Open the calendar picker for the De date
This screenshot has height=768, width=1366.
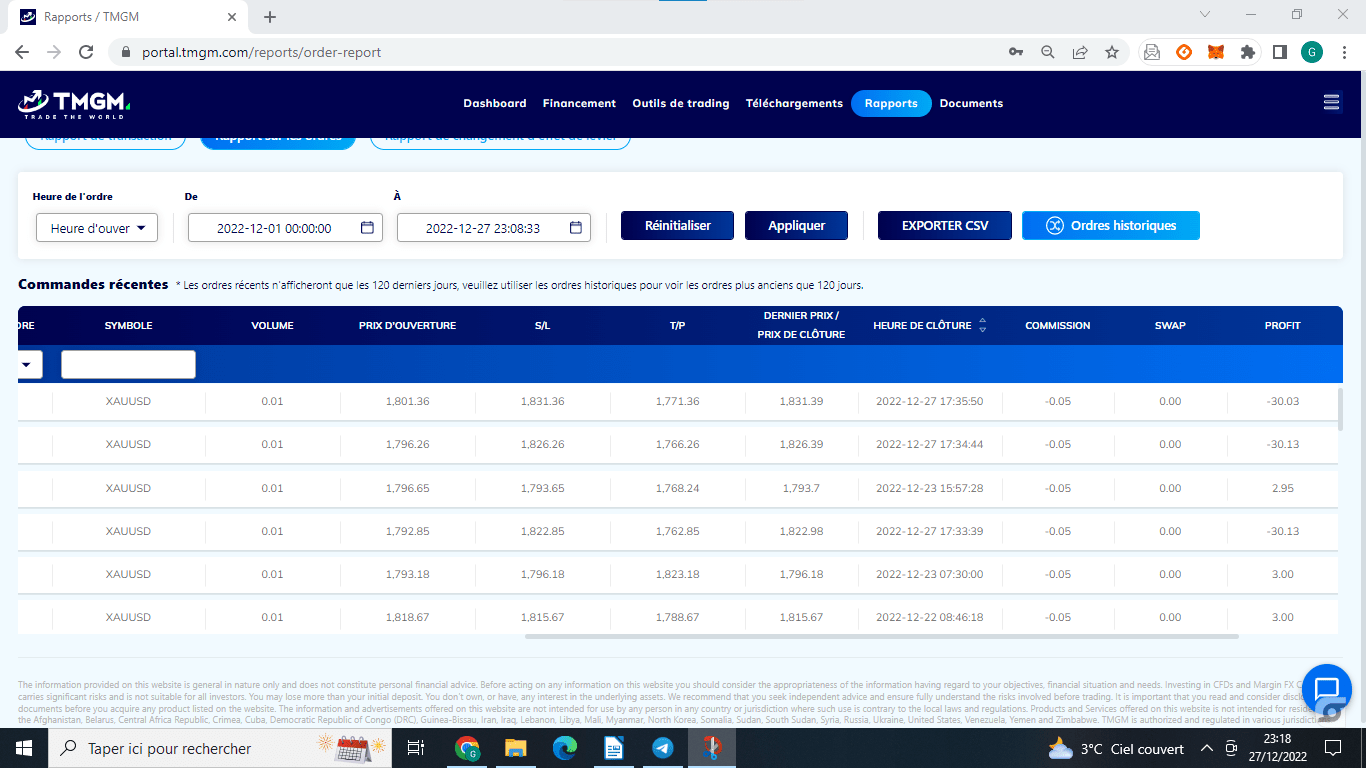pos(367,228)
